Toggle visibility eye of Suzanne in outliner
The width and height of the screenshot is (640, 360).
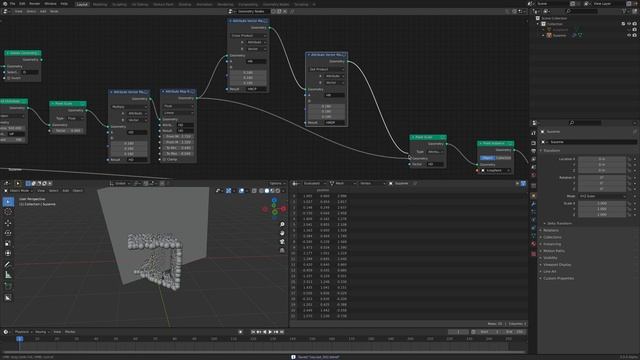pyautogui.click(x=629, y=36)
